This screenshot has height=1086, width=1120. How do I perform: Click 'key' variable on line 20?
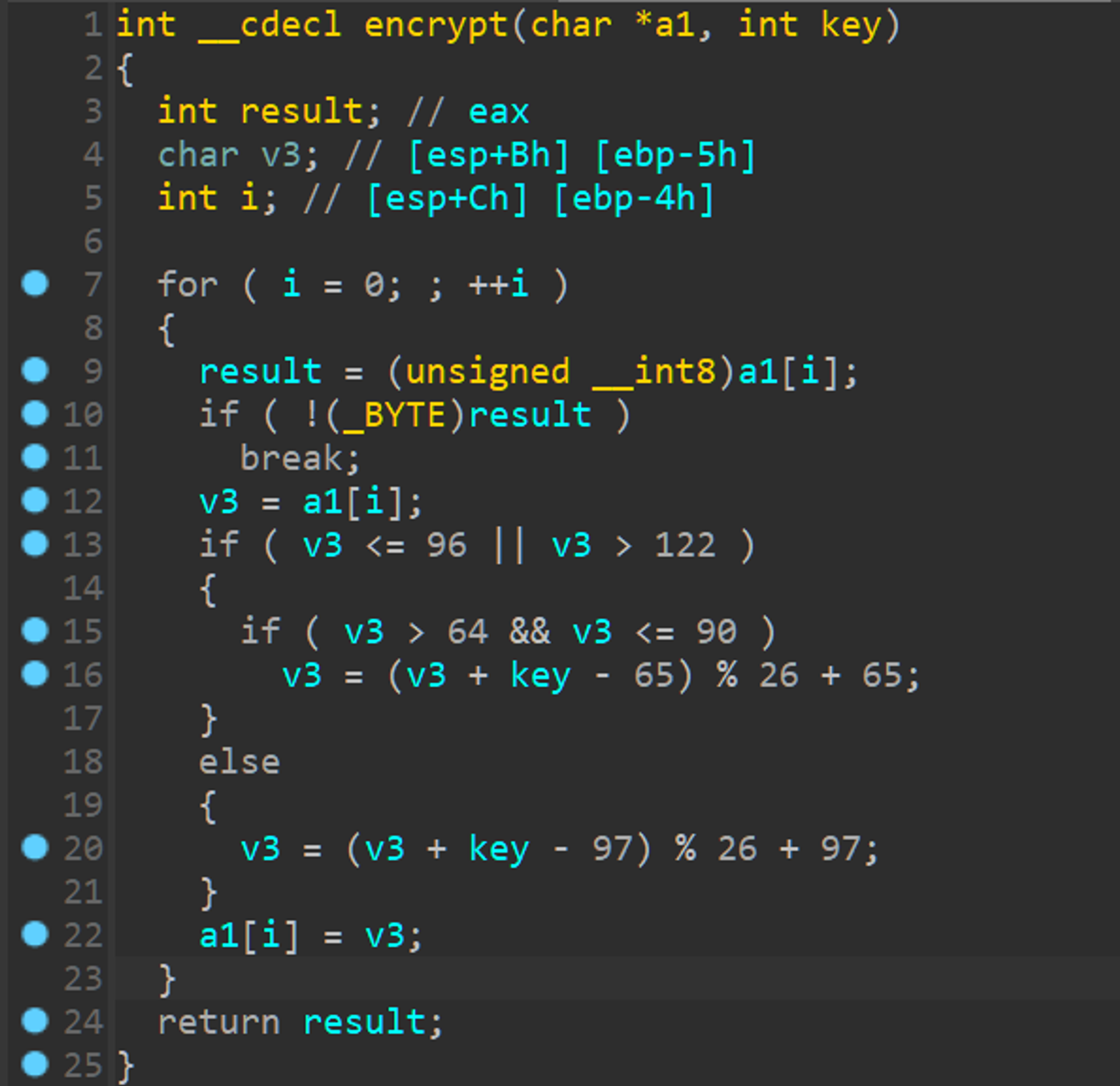[x=498, y=850]
